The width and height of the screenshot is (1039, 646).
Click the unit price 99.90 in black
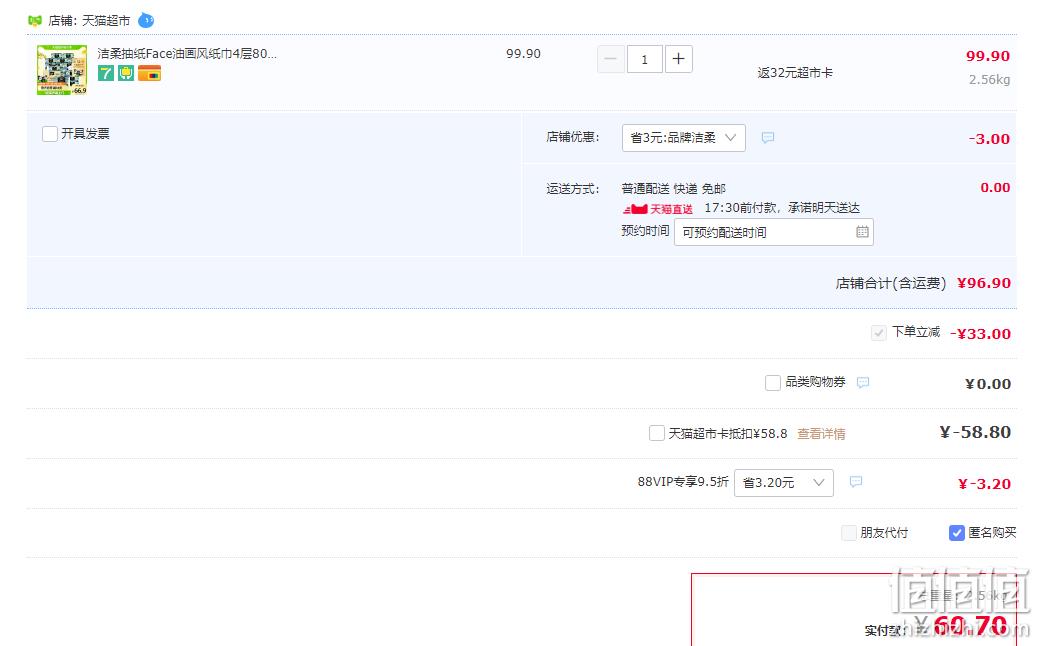pyautogui.click(x=523, y=54)
